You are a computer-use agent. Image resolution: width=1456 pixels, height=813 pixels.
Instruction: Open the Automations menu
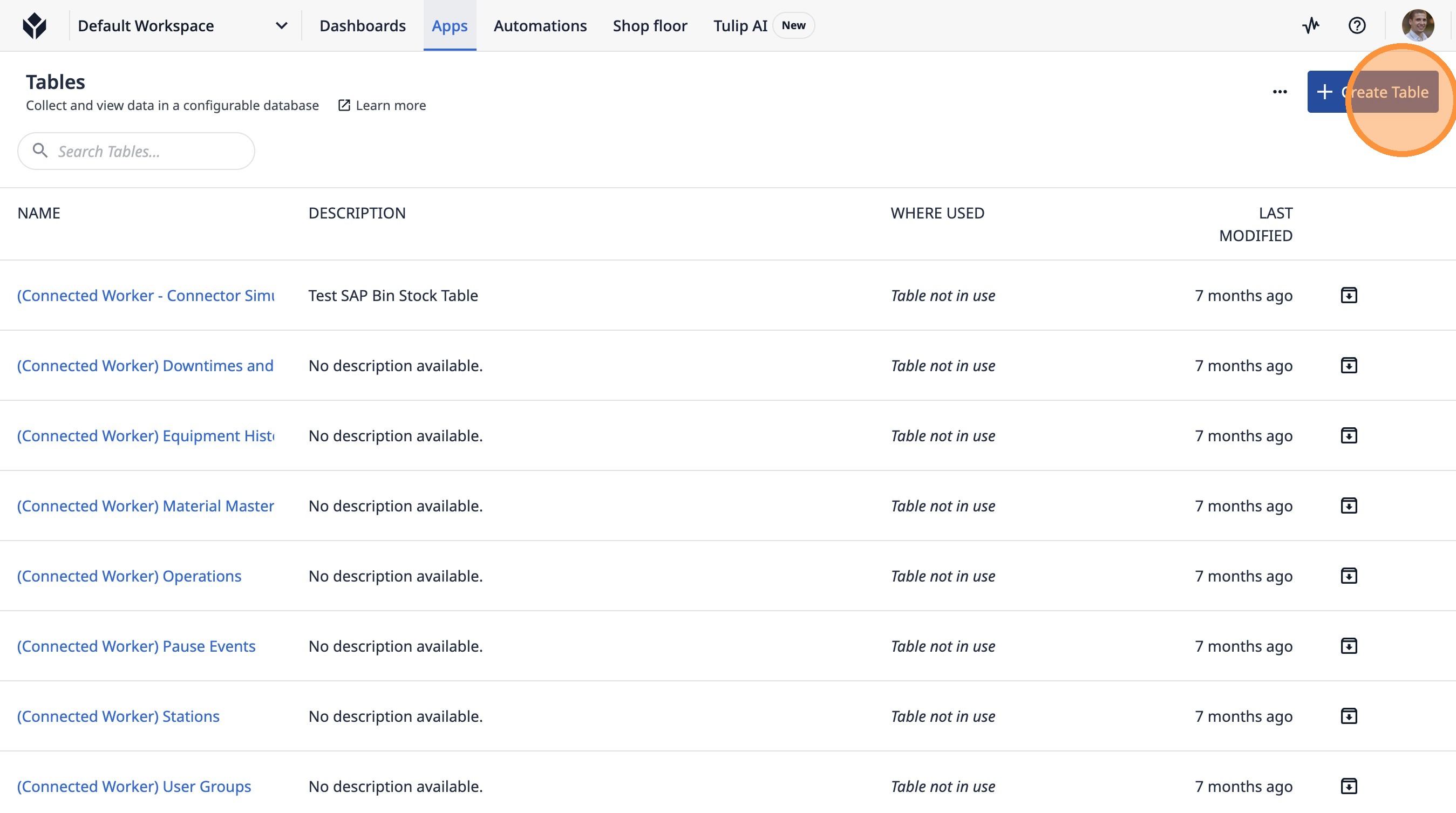click(540, 26)
